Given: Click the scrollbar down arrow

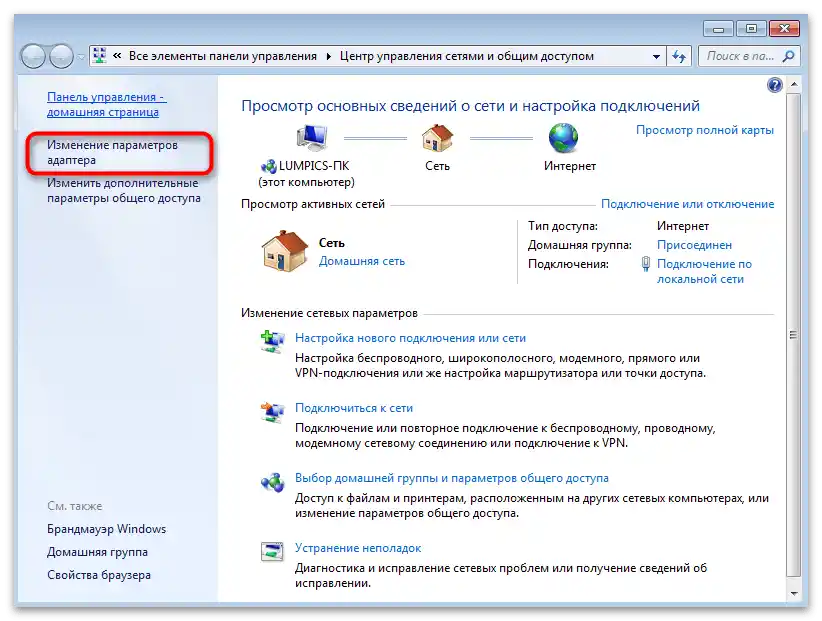Looking at the screenshot, I should click(794, 593).
